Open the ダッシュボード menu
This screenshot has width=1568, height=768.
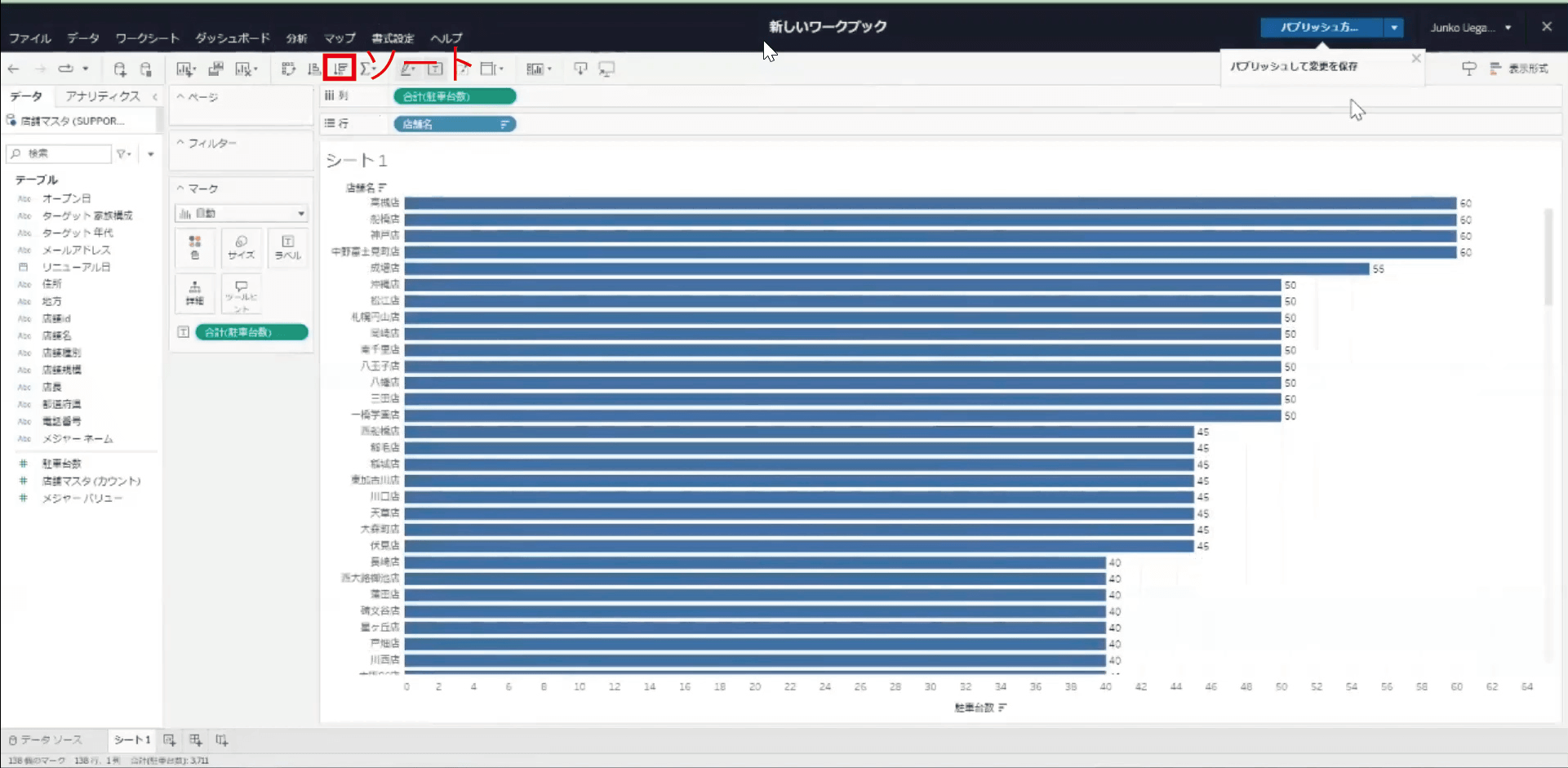click(x=233, y=38)
